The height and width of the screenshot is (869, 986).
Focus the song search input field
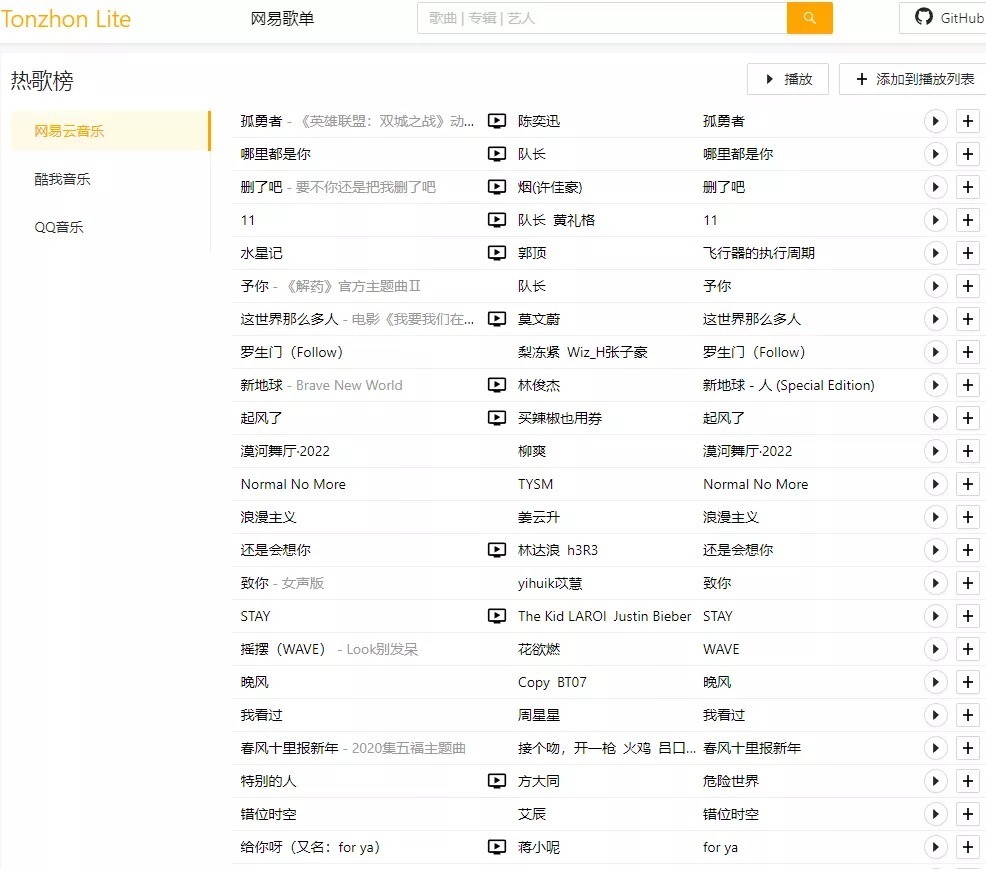(602, 18)
